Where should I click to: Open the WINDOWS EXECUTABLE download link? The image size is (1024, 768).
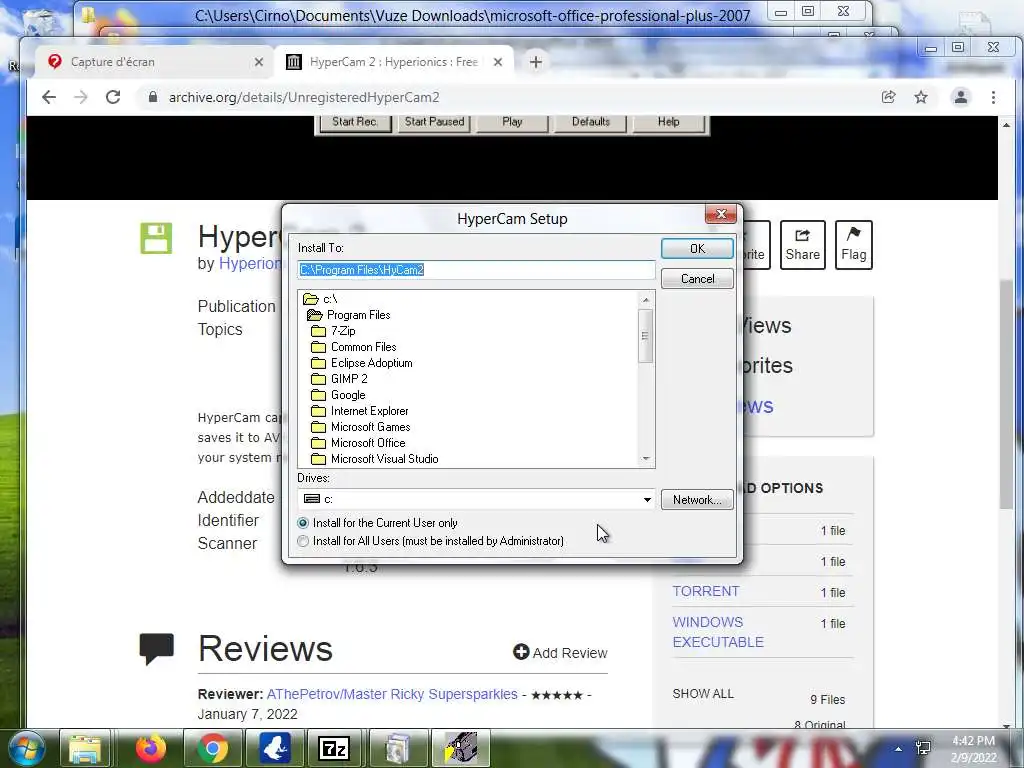[x=718, y=632]
